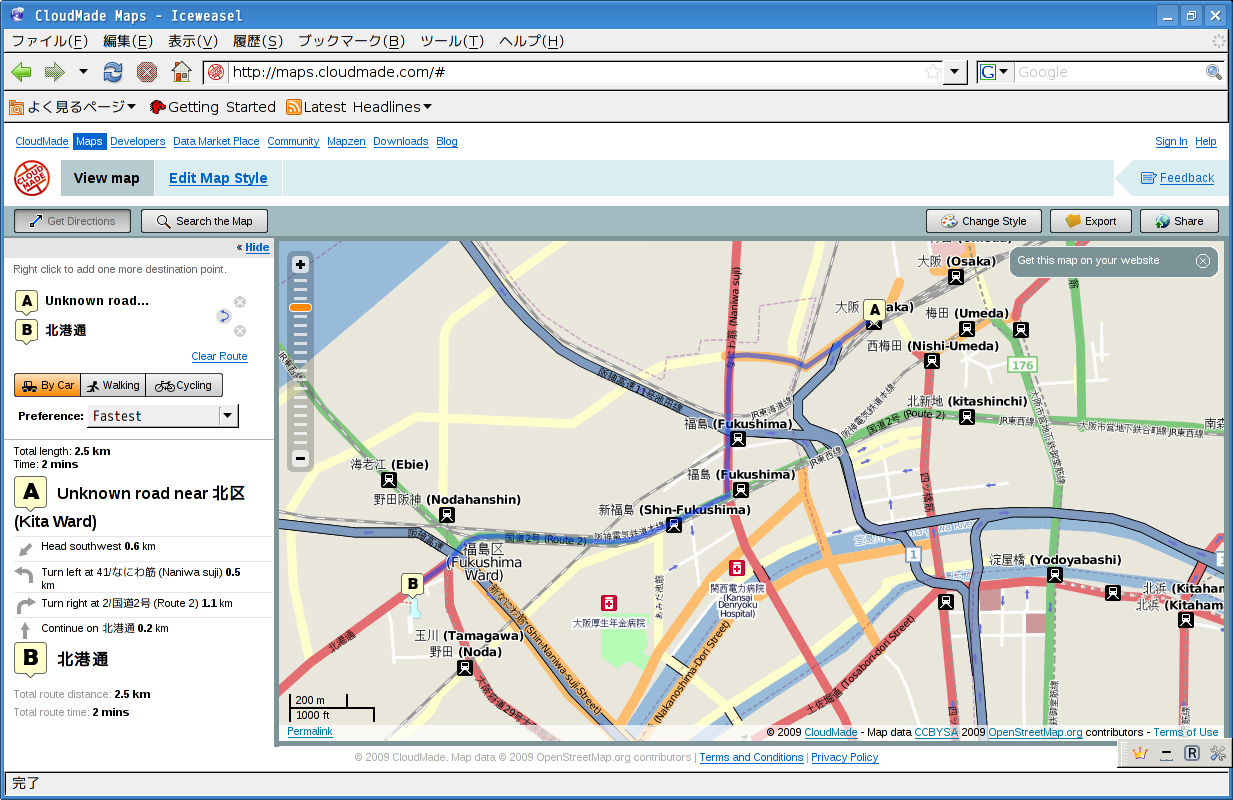The image size is (1233, 800).
Task: Open the ツール(T) menu
Action: click(452, 41)
